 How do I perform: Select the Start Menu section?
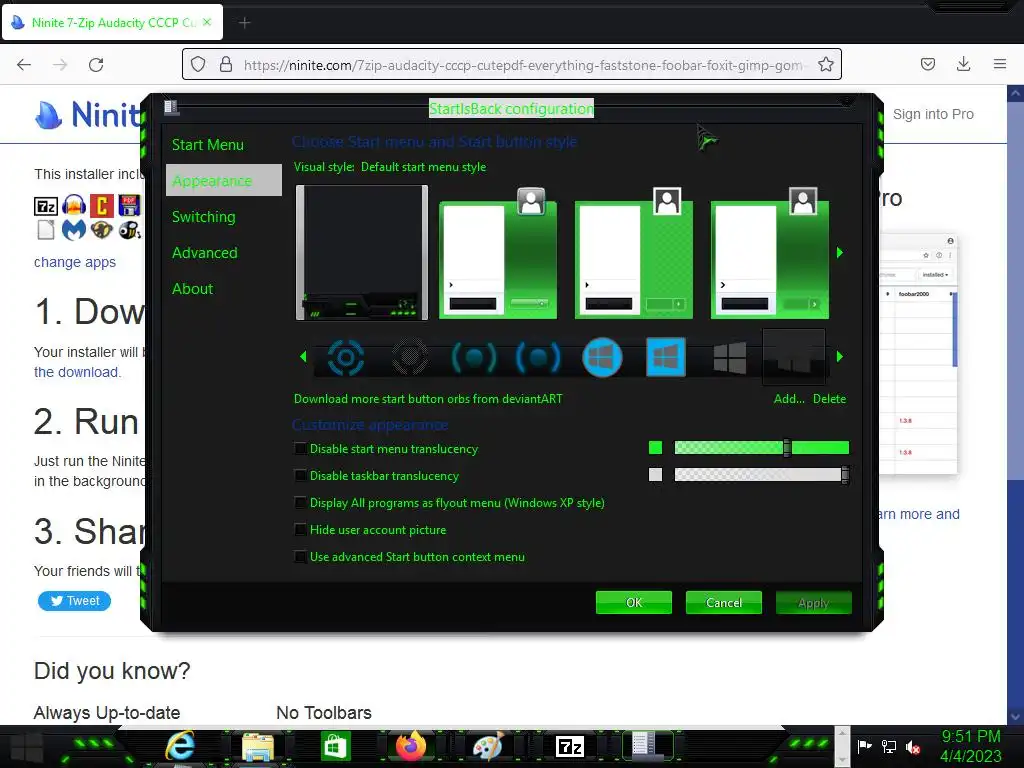[208, 145]
